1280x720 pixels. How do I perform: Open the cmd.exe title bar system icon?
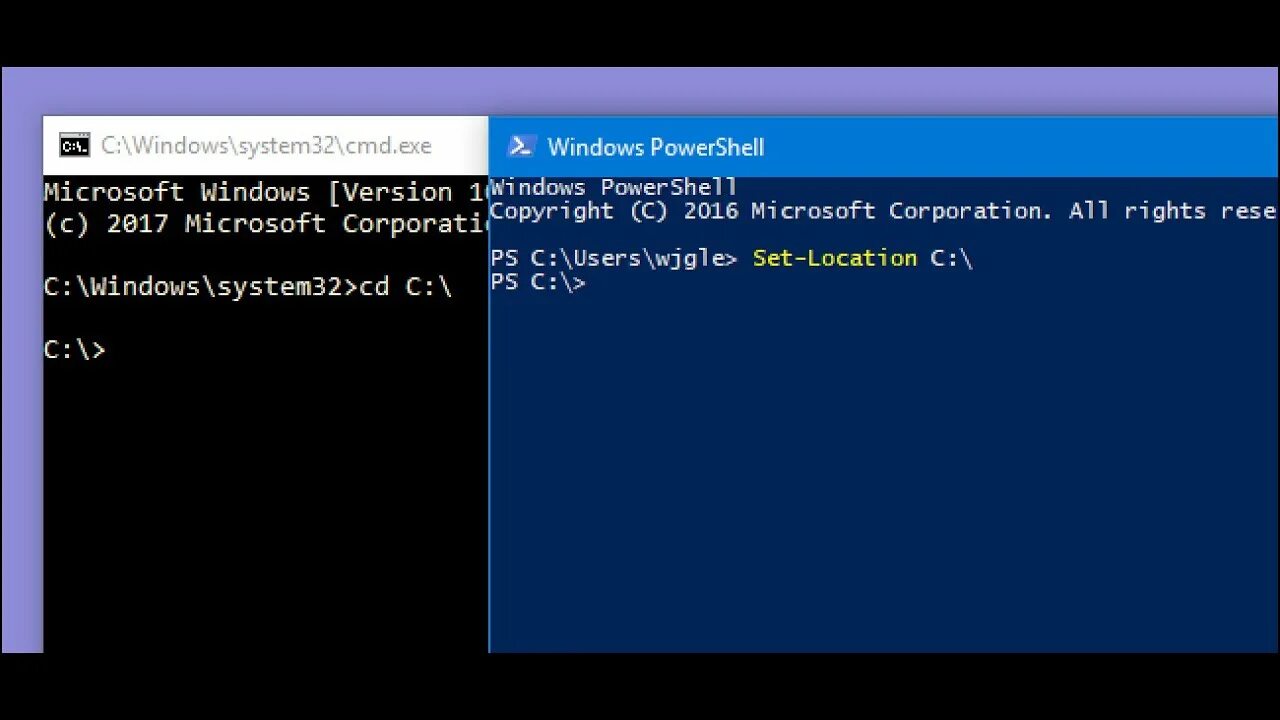tap(74, 145)
